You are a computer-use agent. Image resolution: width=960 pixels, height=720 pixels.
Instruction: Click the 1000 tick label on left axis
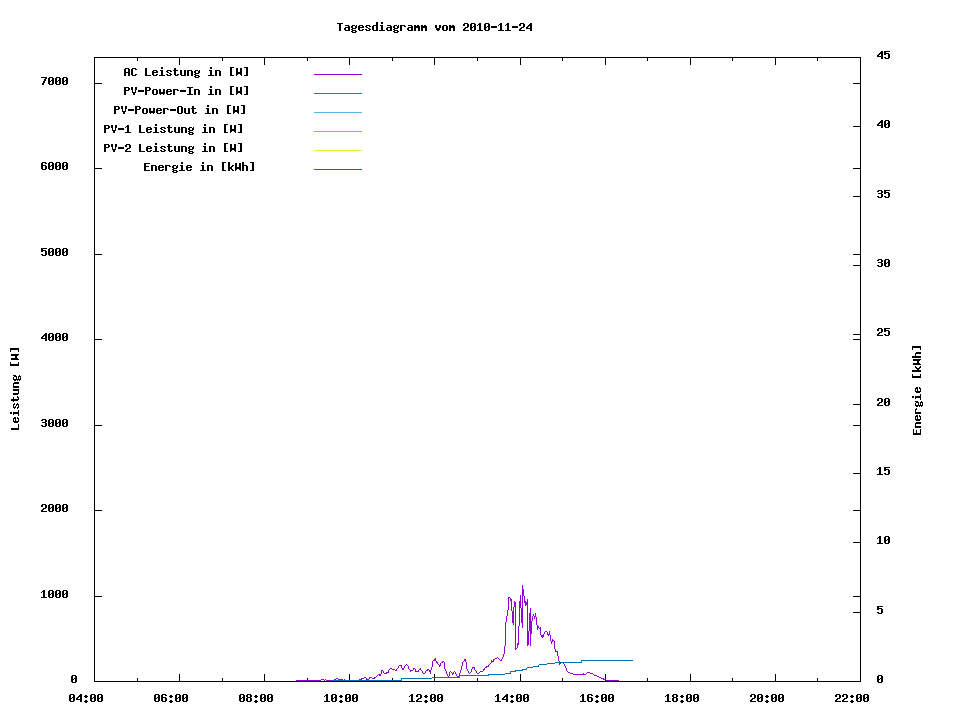click(x=54, y=595)
